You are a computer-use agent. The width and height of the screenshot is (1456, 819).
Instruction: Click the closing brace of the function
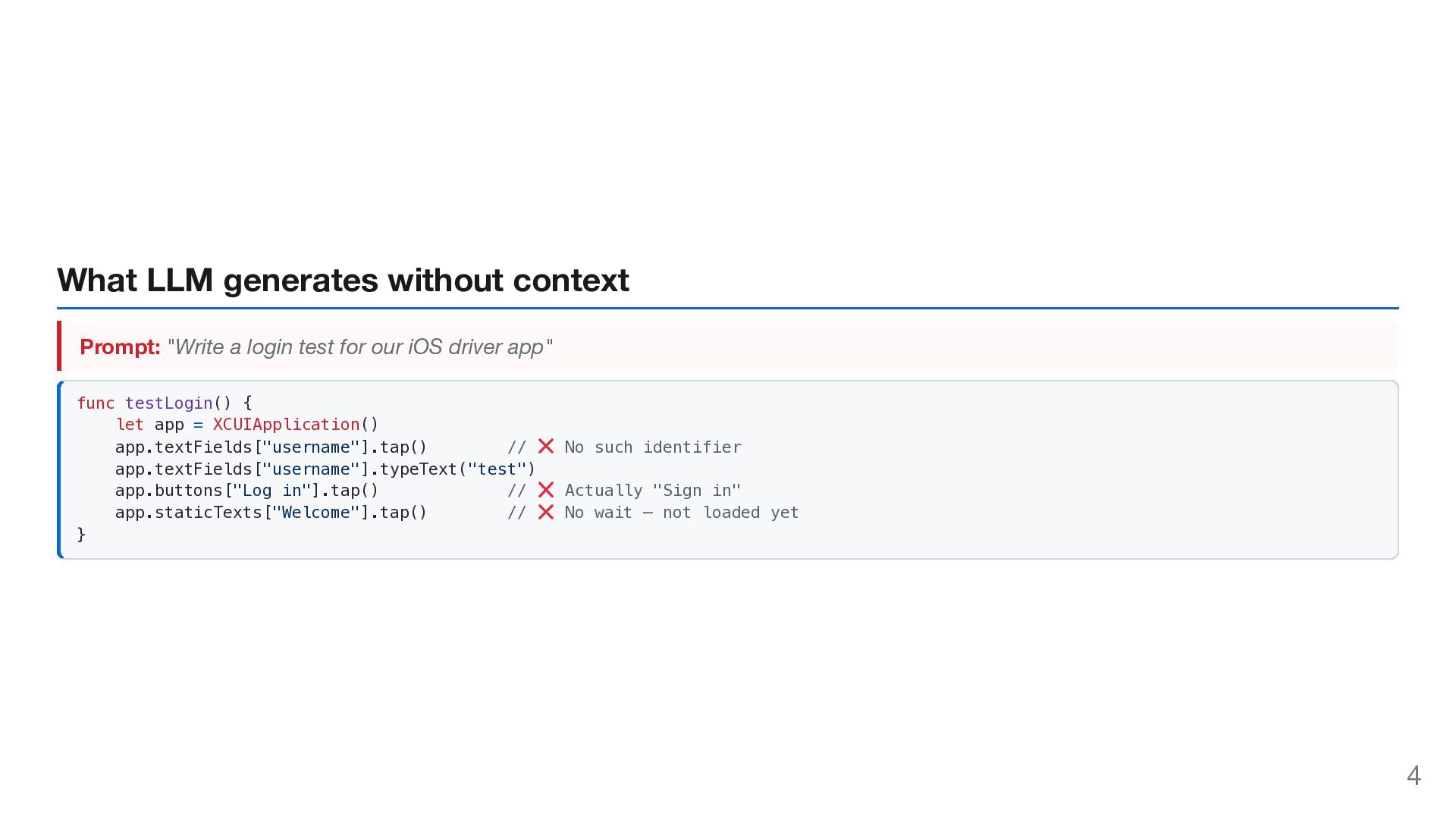pos(82,535)
